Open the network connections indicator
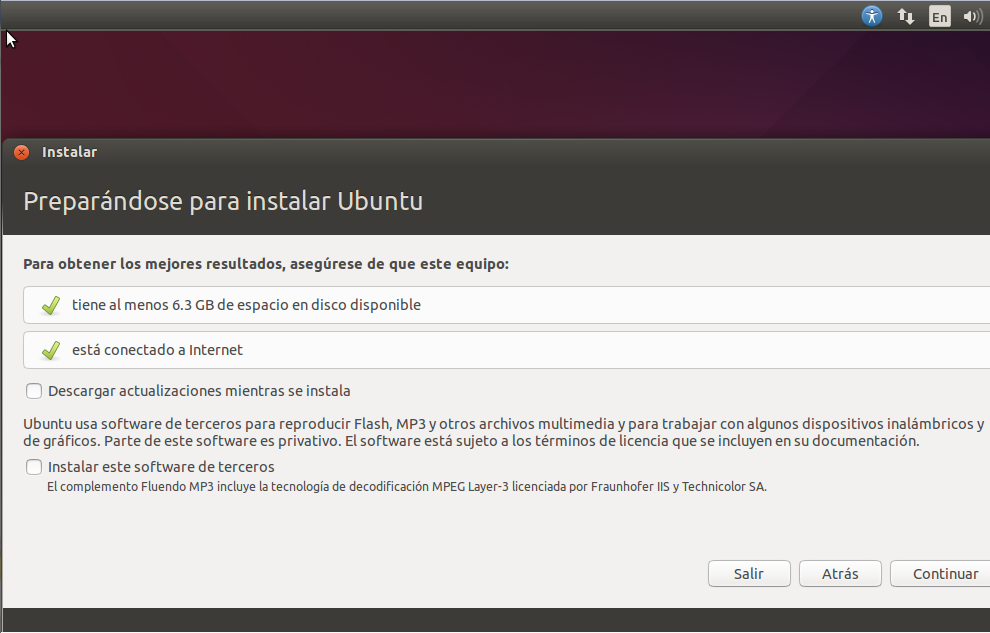This screenshot has width=990, height=633. click(906, 16)
